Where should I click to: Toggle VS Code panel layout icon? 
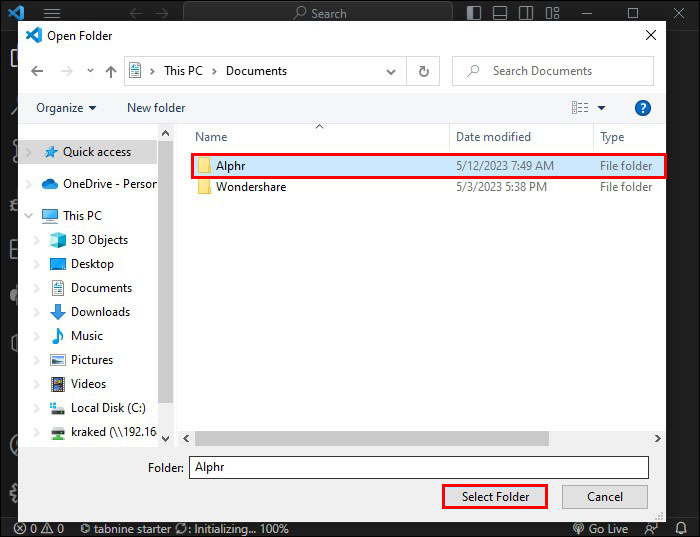pyautogui.click(x=500, y=13)
